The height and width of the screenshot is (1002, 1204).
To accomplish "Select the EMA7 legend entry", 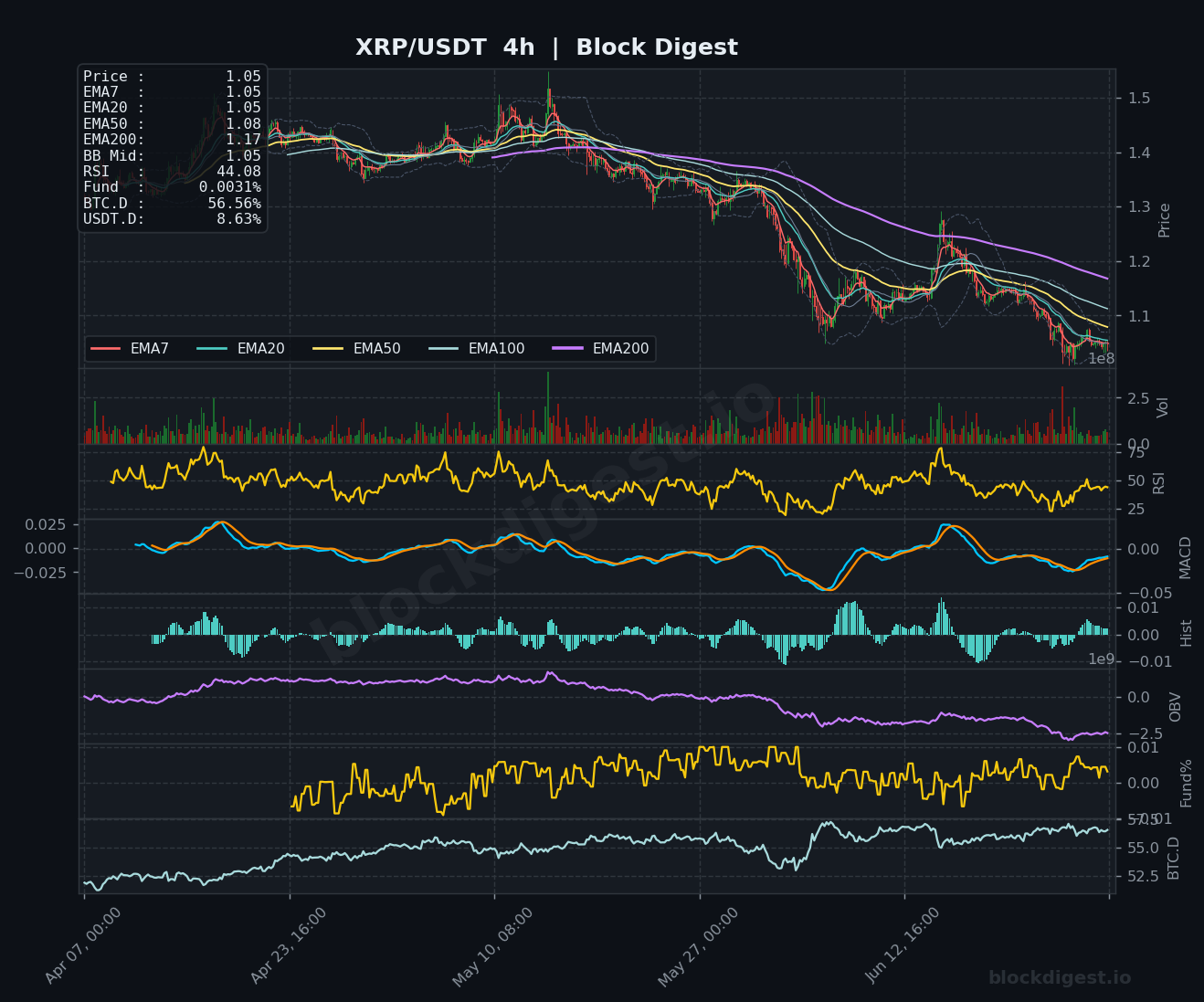I will point(130,349).
